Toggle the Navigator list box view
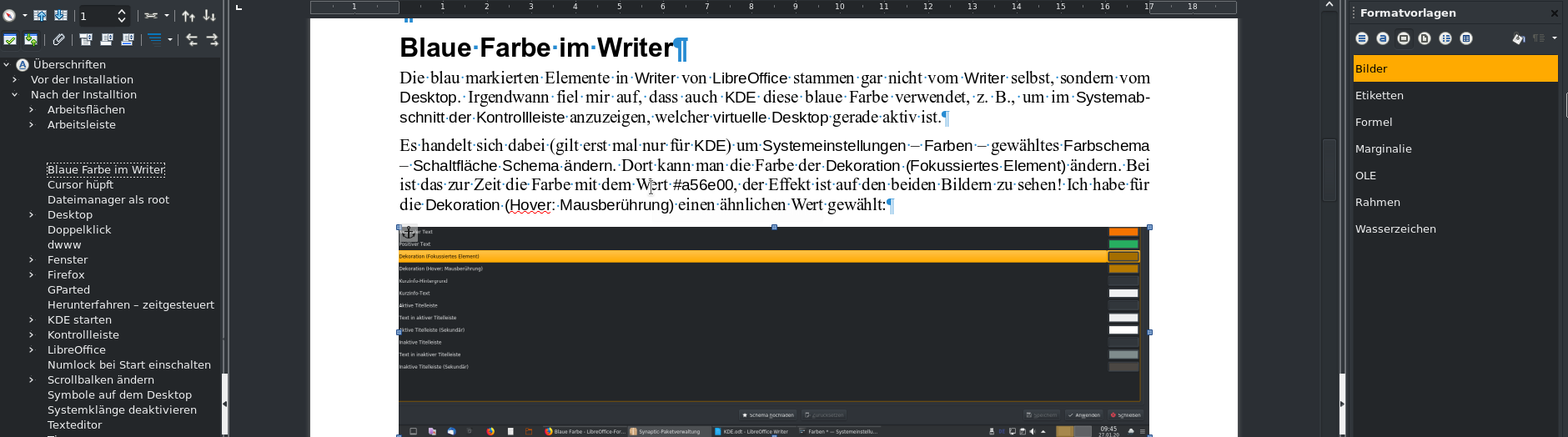The image size is (1568, 437). pyautogui.click(x=10, y=39)
